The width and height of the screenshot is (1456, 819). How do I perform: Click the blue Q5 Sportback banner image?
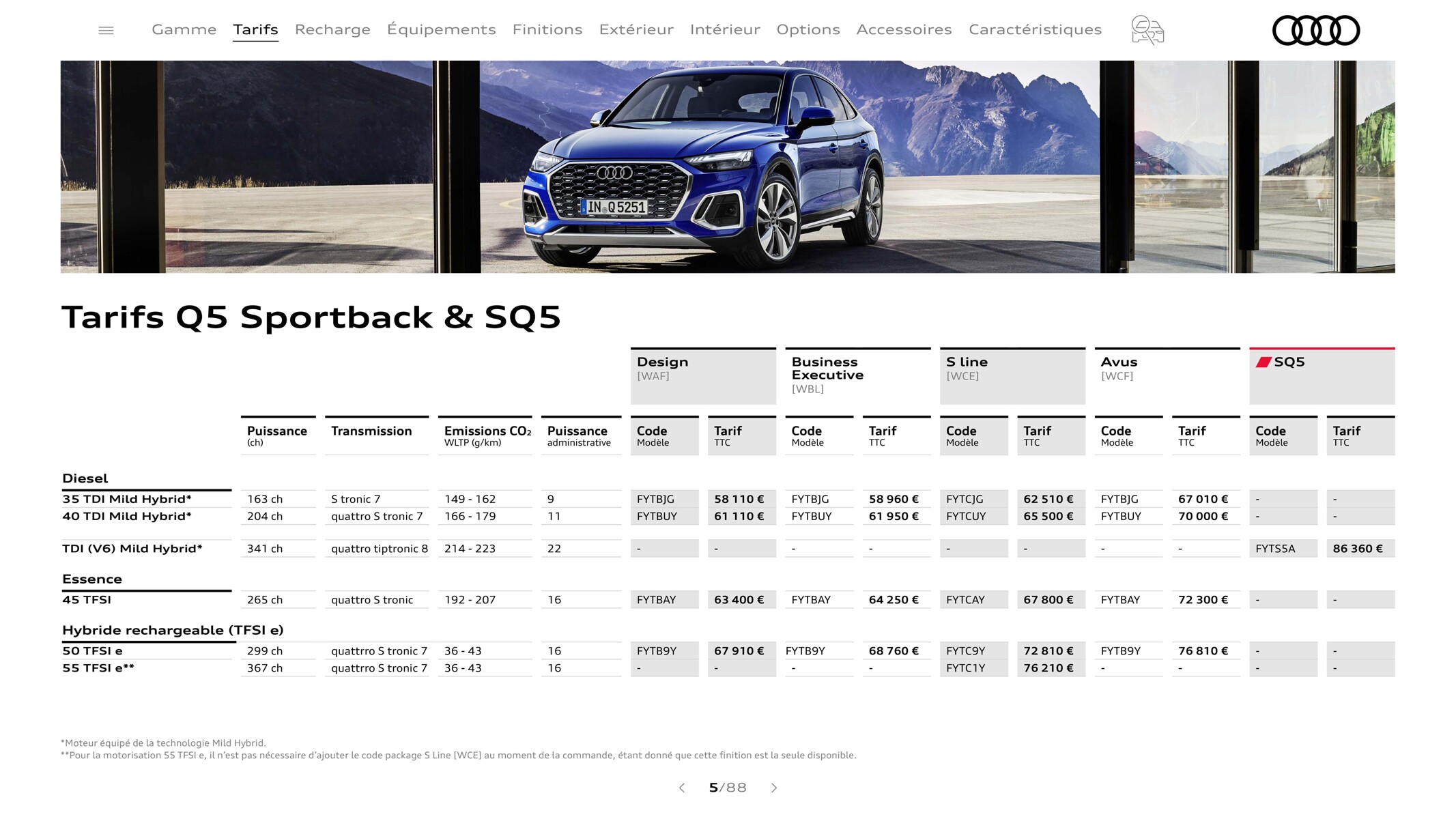728,167
